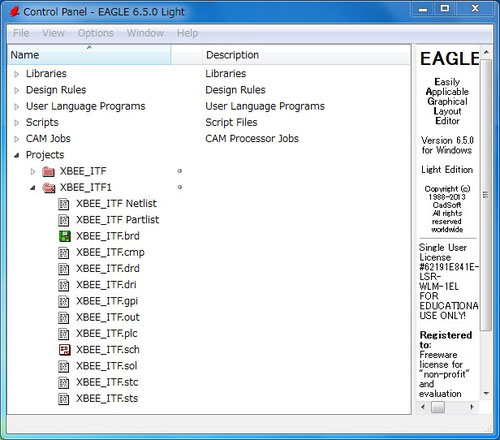Open the Window menu
This screenshot has width=500, height=440.
pos(145,33)
